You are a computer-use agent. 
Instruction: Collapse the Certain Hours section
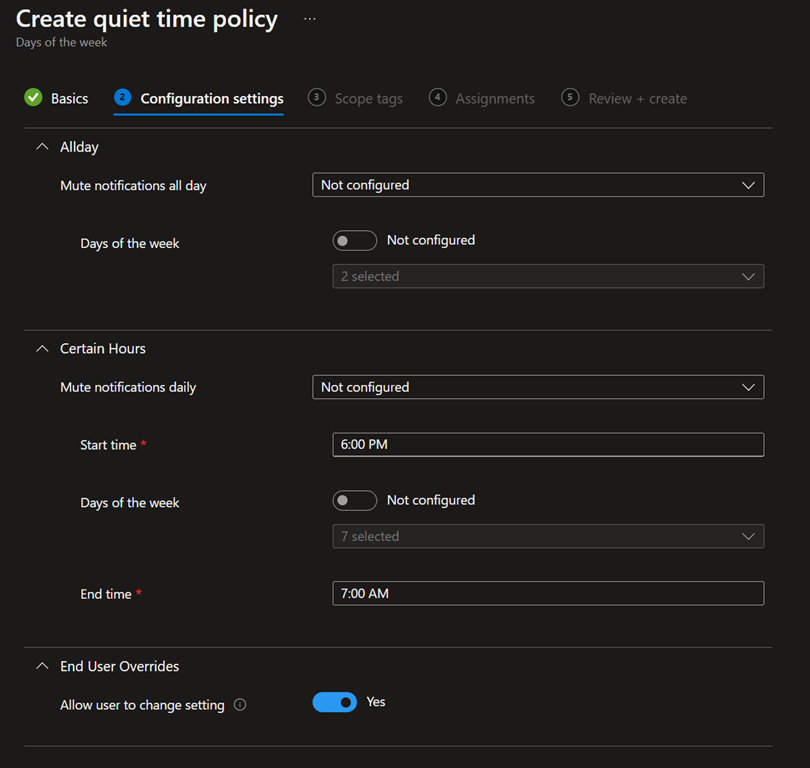42,349
